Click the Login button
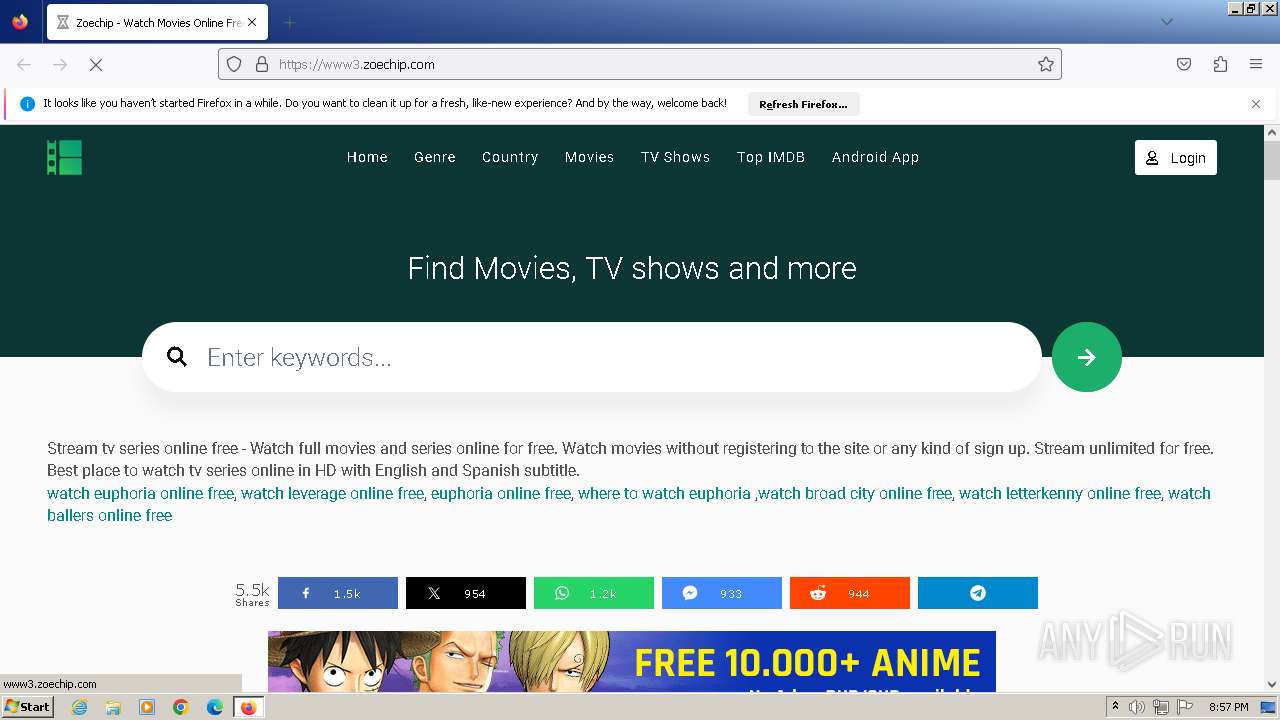1280x720 pixels. tap(1176, 157)
